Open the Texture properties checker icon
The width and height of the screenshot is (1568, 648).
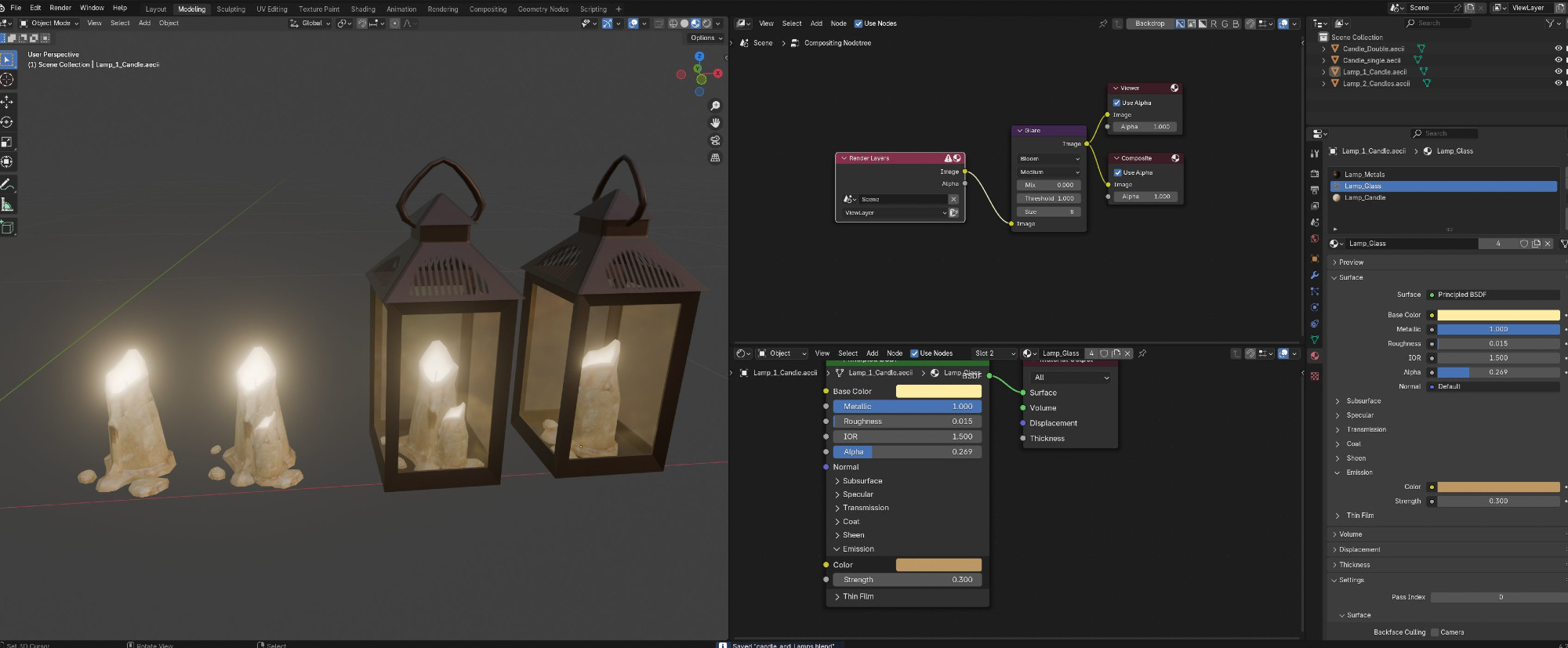[x=1315, y=376]
